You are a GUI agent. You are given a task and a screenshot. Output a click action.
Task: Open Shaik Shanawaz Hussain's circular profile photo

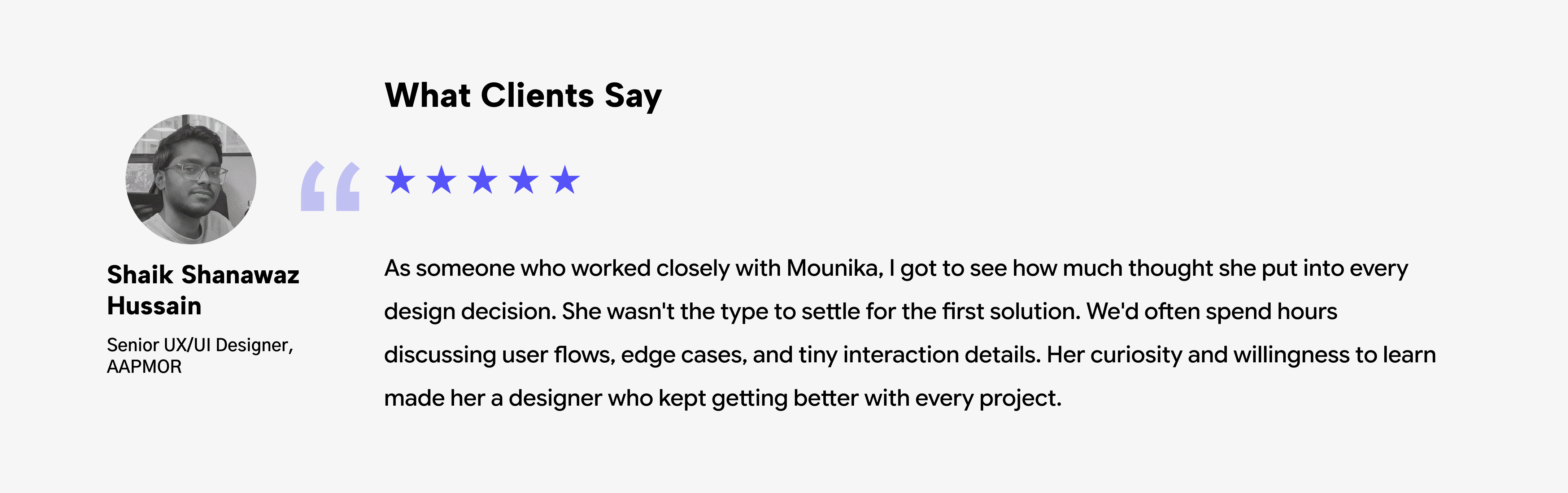pos(191,179)
